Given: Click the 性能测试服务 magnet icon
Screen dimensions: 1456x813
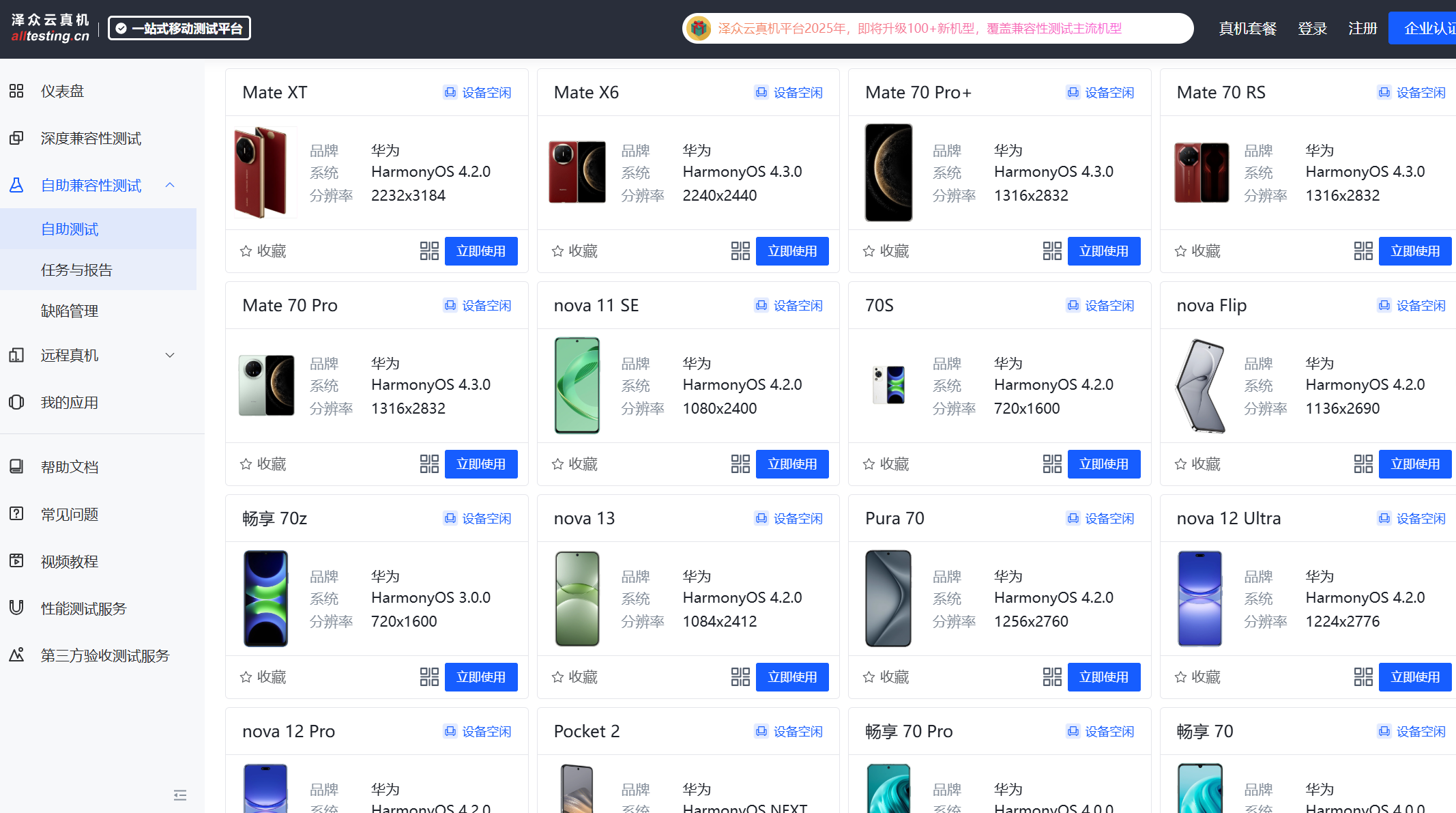Looking at the screenshot, I should pyautogui.click(x=16, y=608).
